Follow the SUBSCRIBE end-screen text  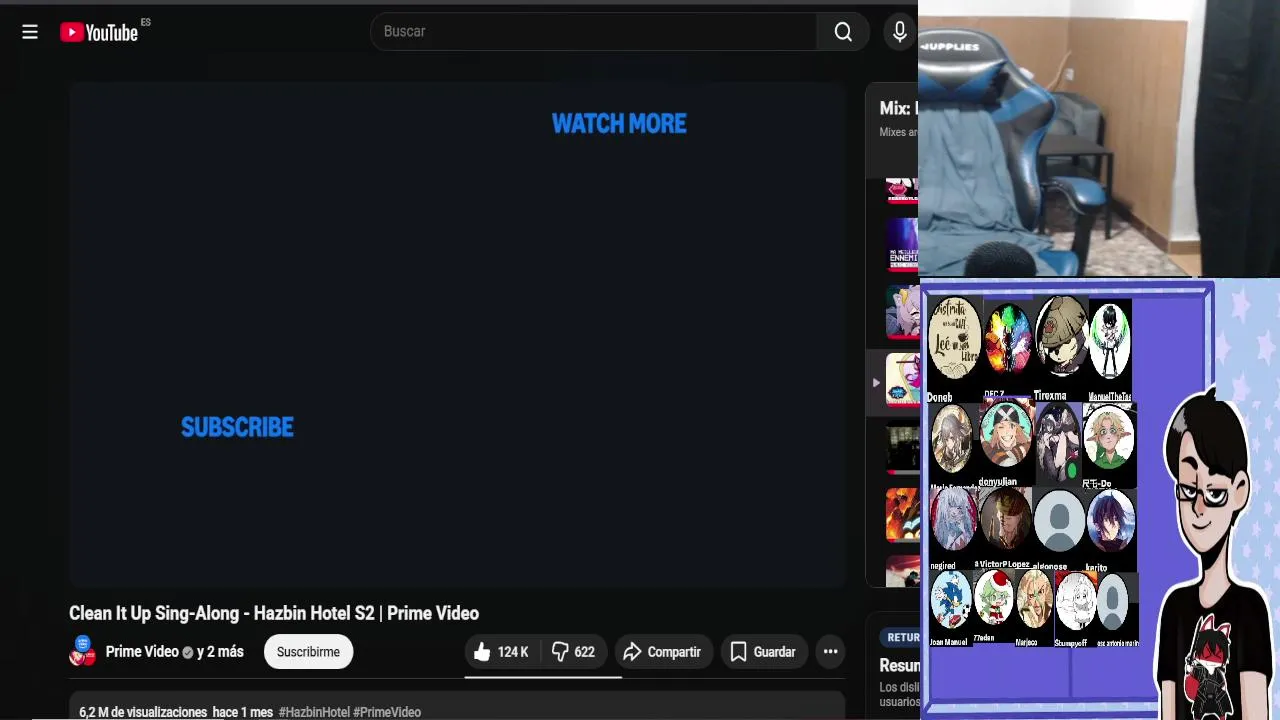[x=237, y=427]
